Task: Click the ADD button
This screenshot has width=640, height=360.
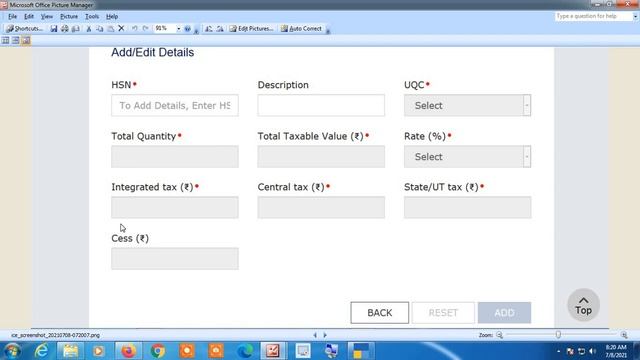Action: (504, 313)
